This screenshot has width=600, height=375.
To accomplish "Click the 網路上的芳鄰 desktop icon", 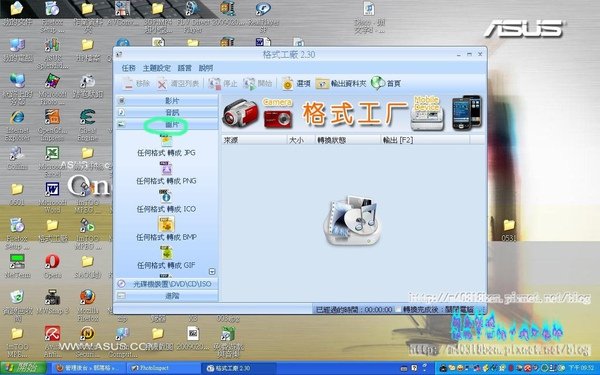I will (18, 90).
